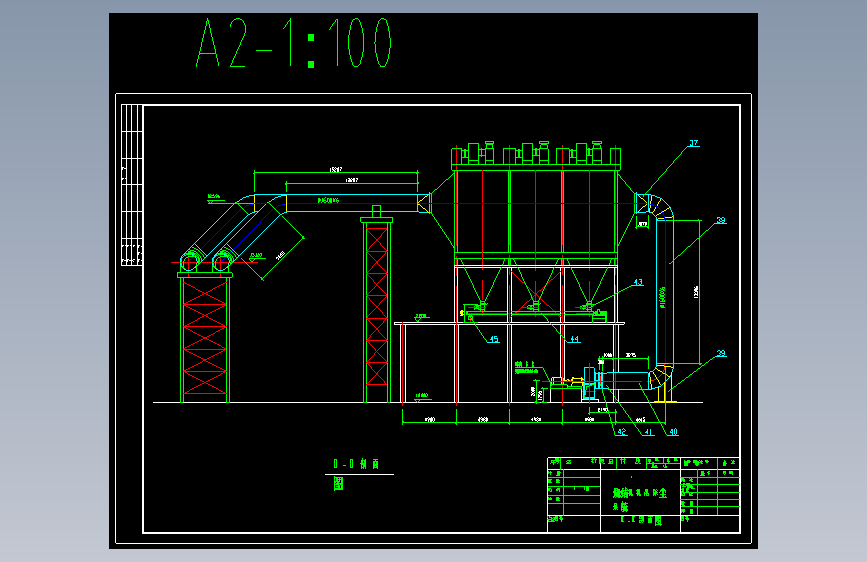This screenshot has height=562, width=867.
Task: Select callout number 43
Action: point(638,282)
